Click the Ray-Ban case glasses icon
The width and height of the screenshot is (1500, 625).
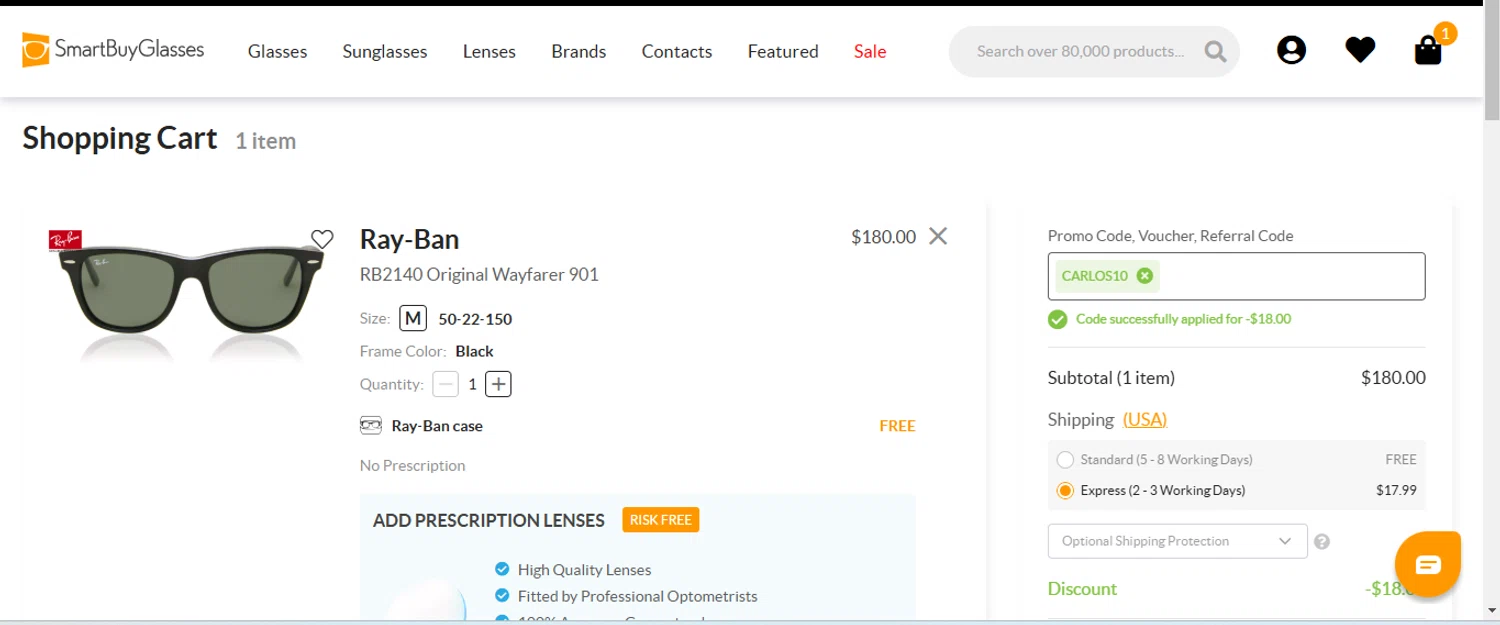[371, 425]
